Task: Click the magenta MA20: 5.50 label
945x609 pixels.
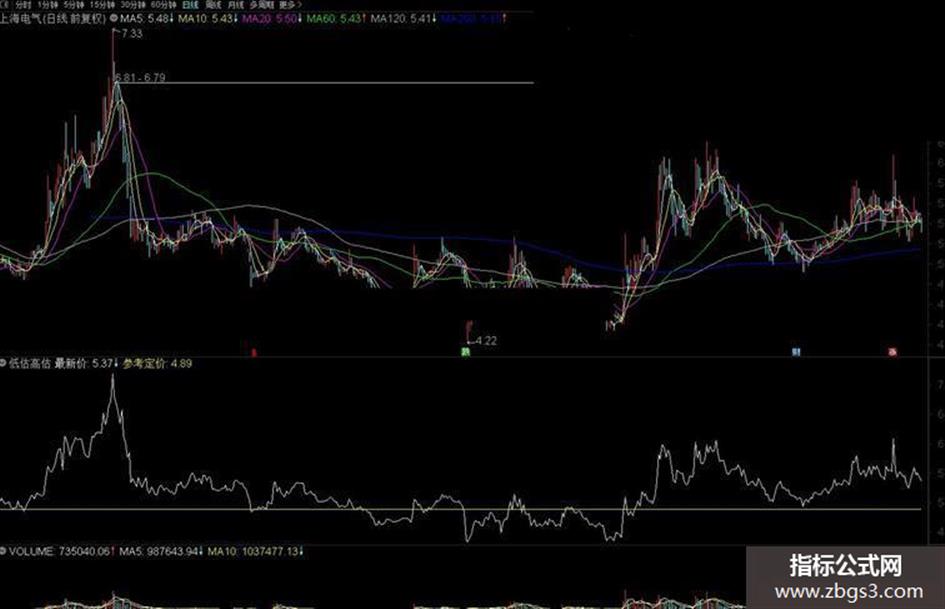Action: click(x=272, y=18)
